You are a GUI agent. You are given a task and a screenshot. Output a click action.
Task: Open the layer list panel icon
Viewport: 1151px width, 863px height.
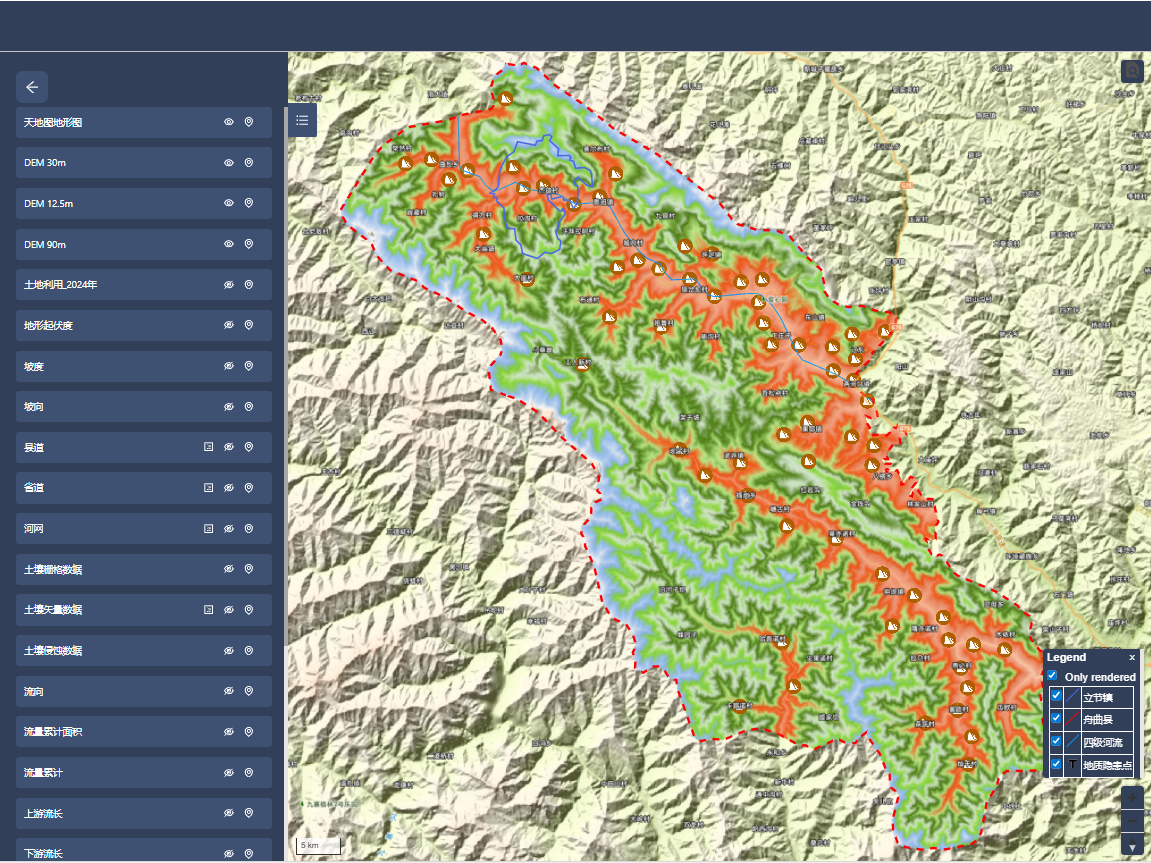pyautogui.click(x=303, y=121)
